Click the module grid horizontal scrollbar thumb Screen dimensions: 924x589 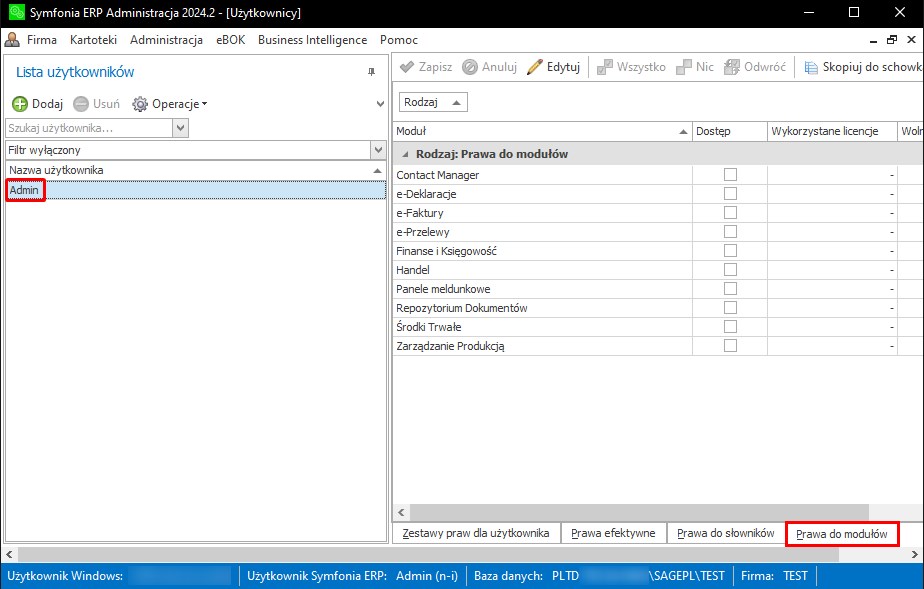tap(639, 512)
